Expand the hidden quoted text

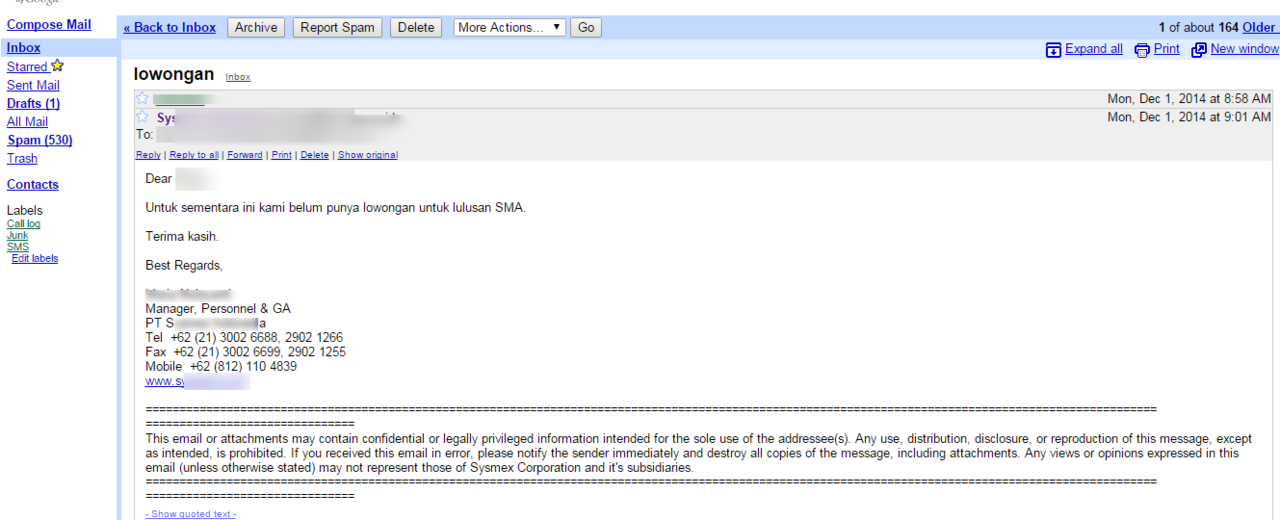pos(190,514)
